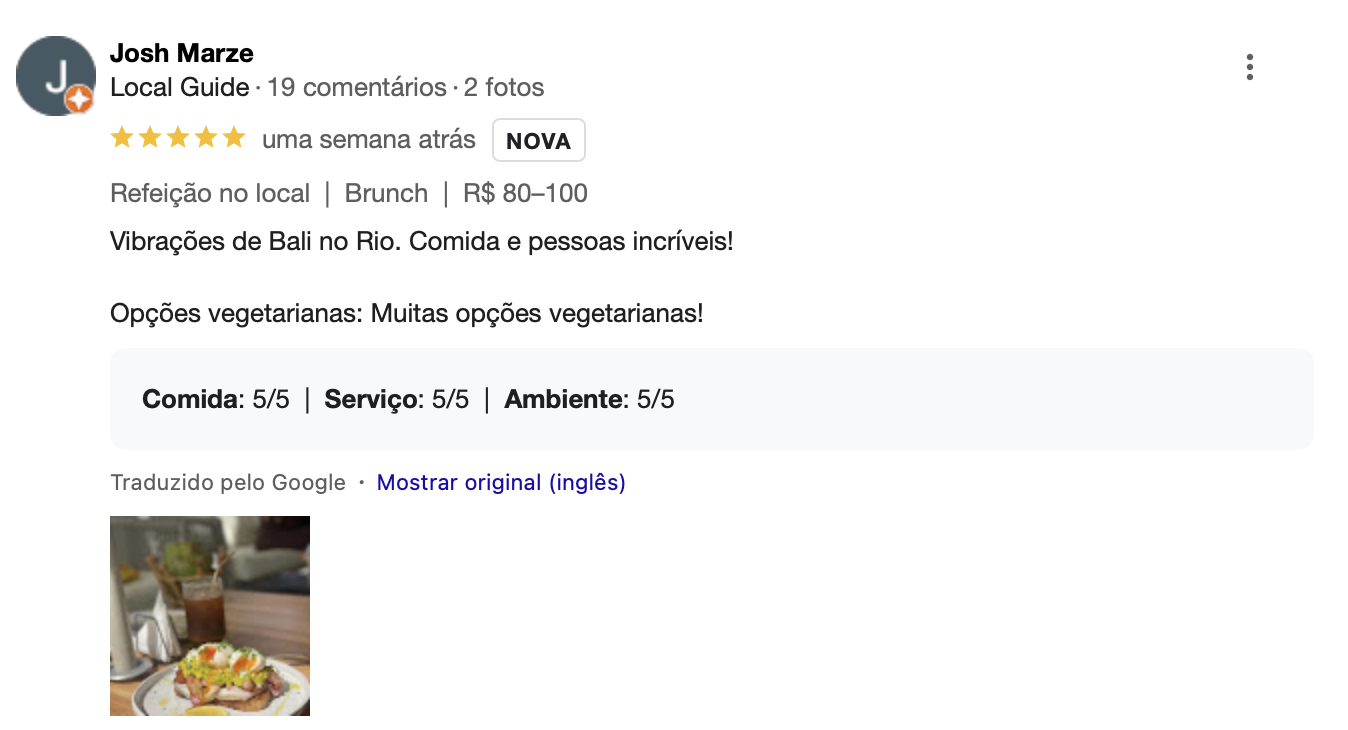Click the Ambiente 5/5 rating
1348x730 pixels.
click(590, 400)
